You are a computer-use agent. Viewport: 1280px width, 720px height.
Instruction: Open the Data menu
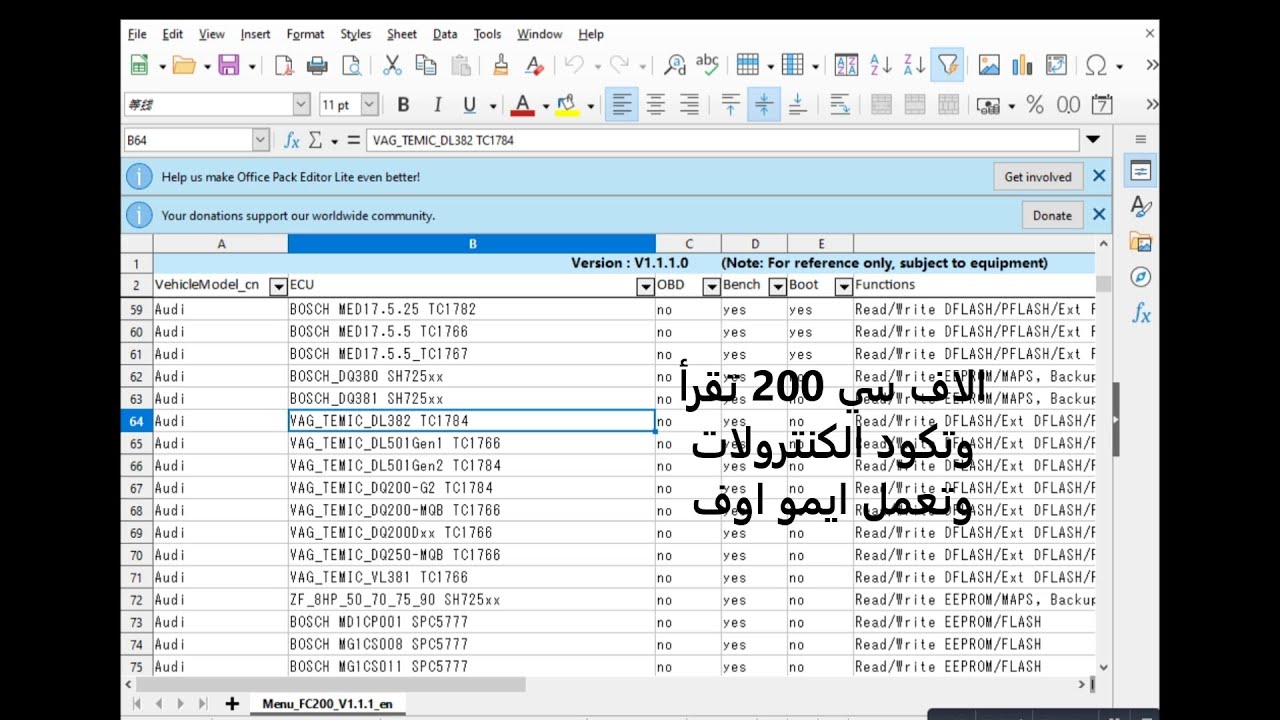[x=445, y=34]
